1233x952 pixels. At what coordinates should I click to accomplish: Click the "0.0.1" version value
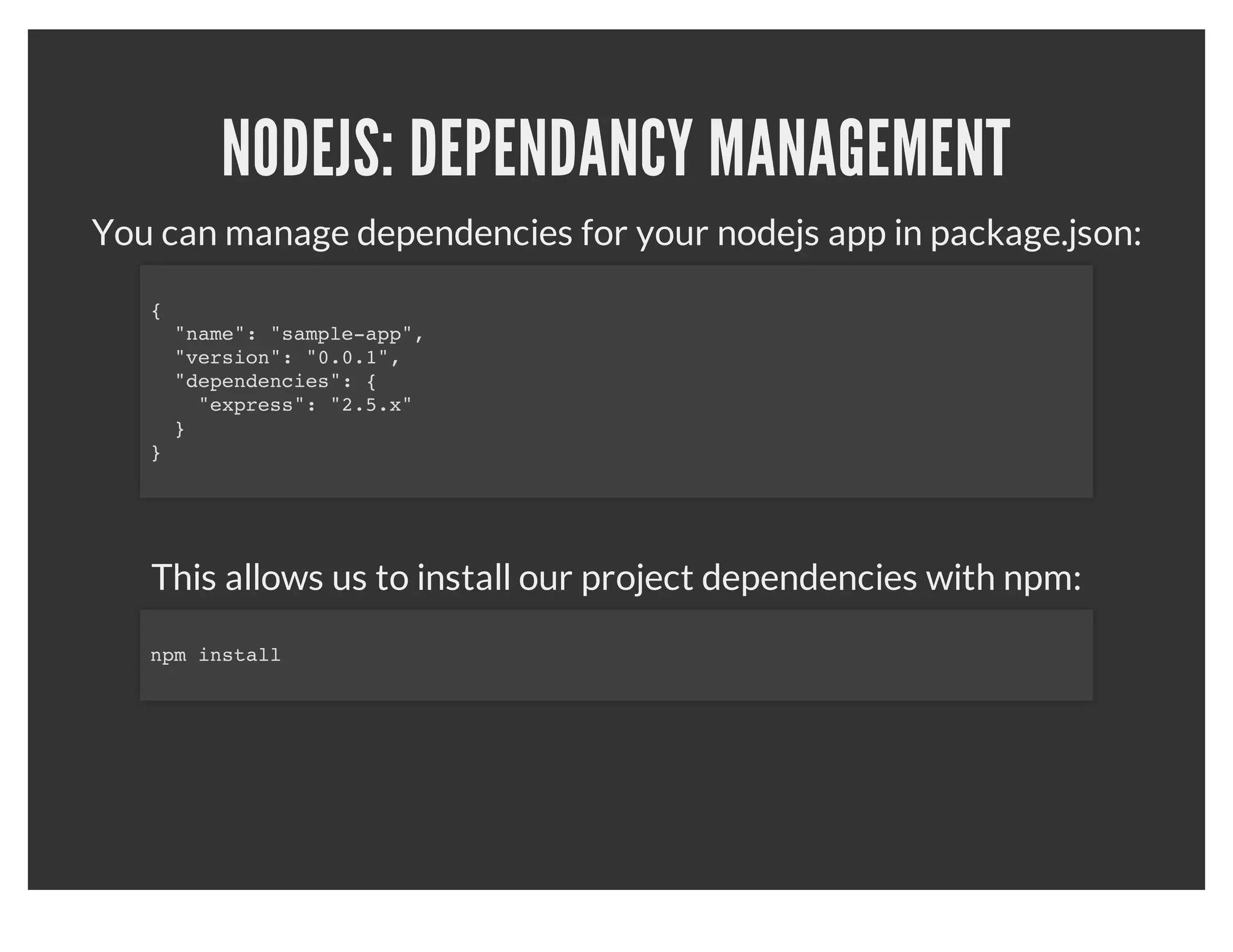pyautogui.click(x=347, y=357)
